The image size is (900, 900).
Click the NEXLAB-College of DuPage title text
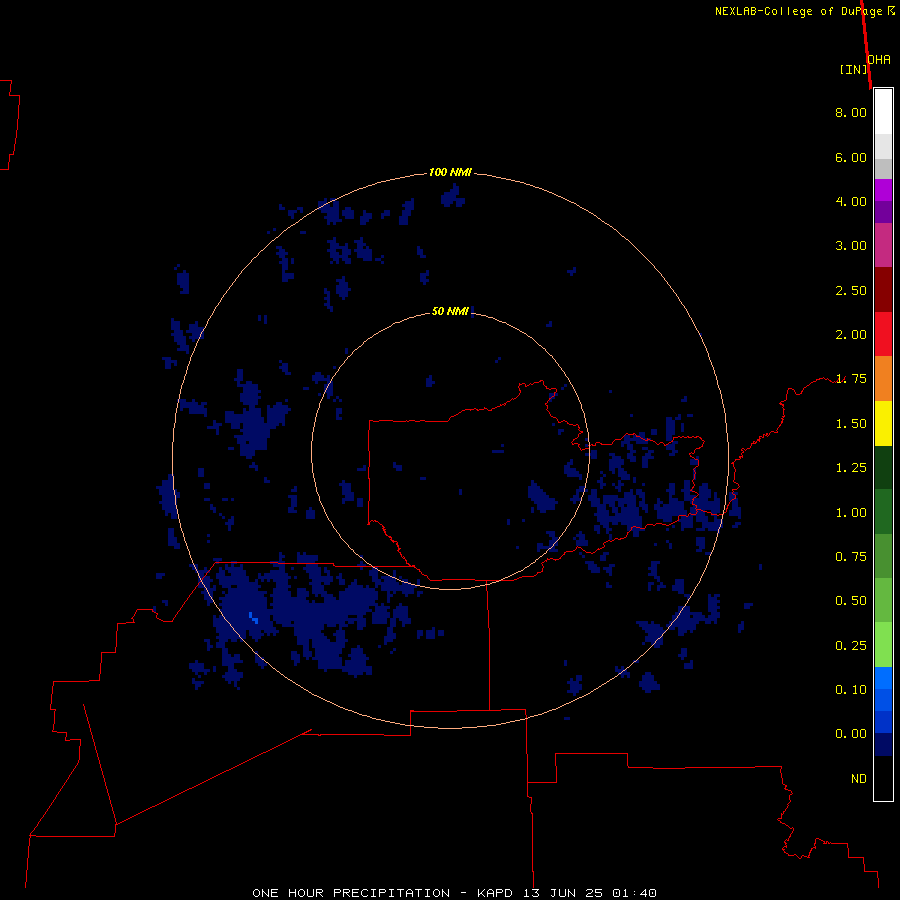click(x=798, y=11)
